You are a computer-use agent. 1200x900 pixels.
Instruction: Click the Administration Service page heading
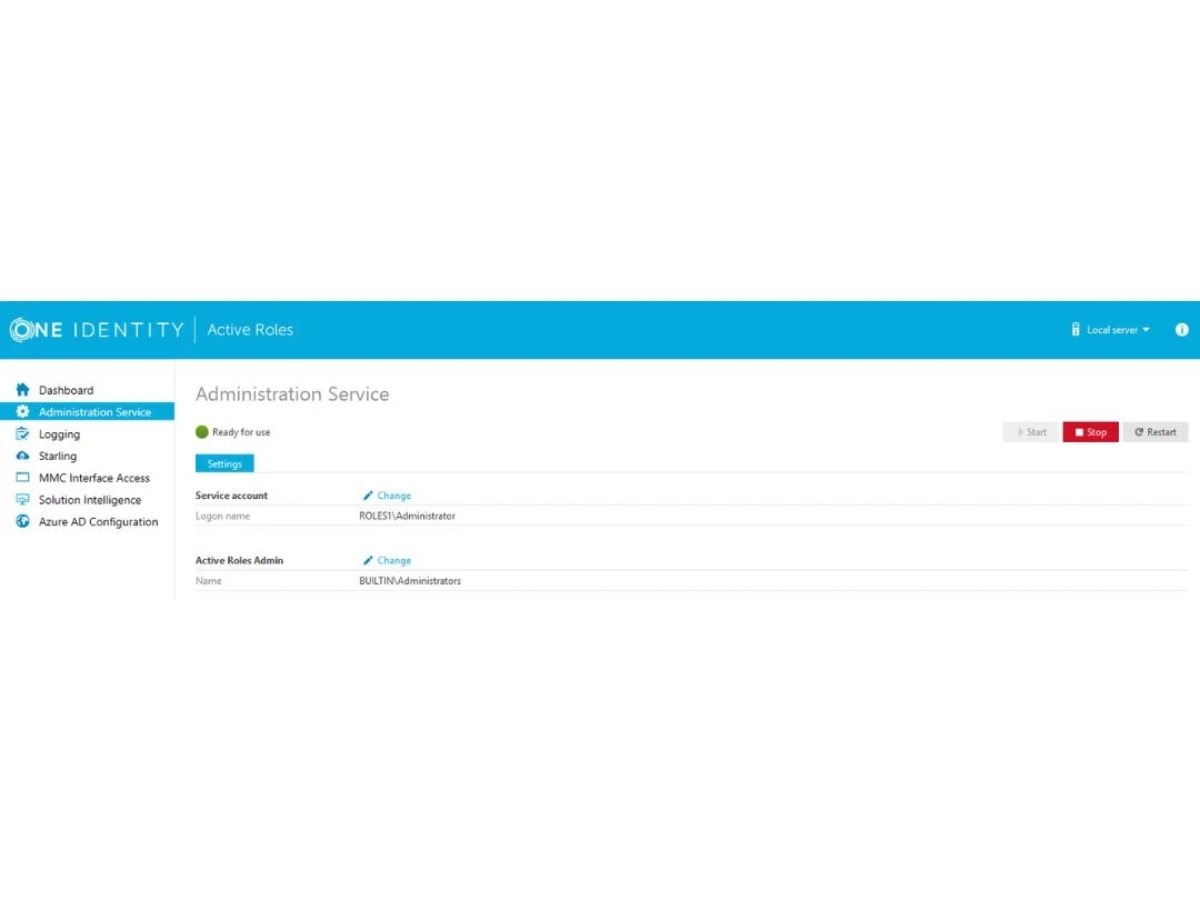pos(292,394)
